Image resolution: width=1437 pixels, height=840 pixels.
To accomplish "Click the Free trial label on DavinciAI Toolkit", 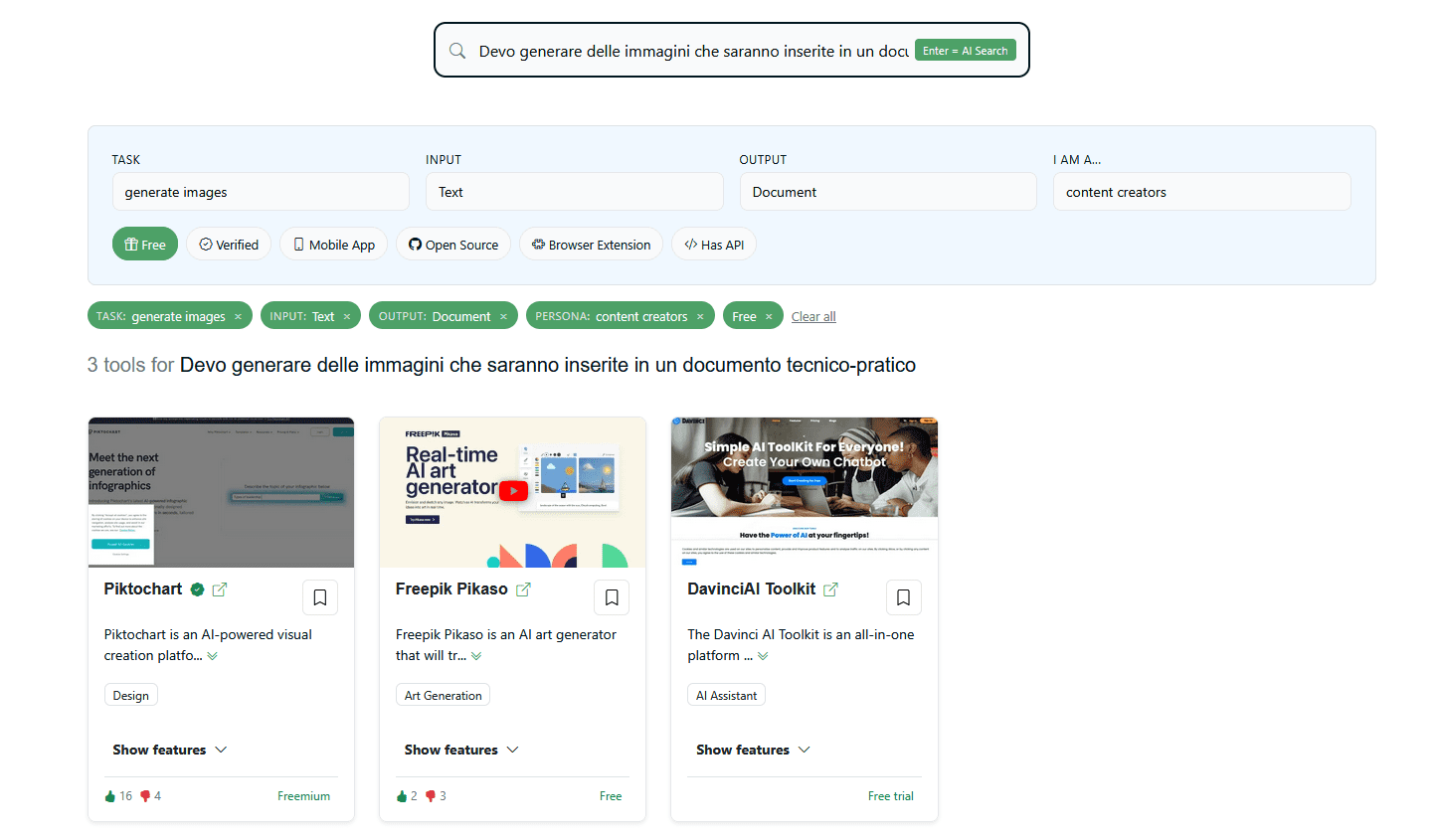I will tap(891, 796).
